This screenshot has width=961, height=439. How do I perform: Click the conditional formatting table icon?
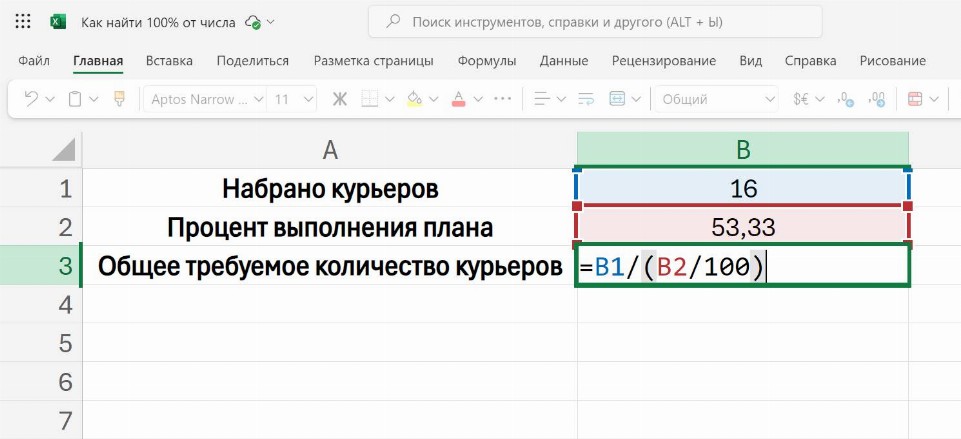pos(913,99)
